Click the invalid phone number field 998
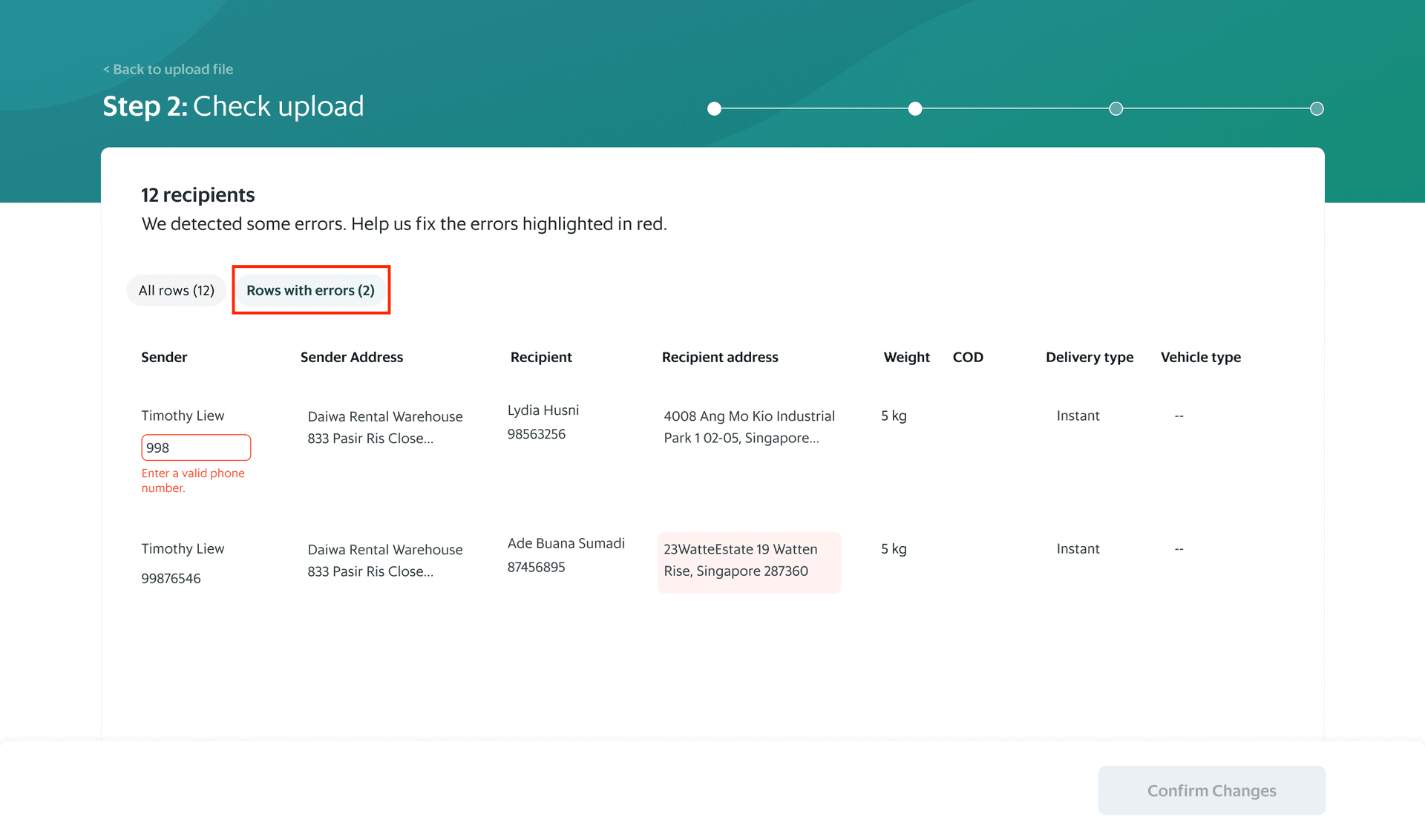Viewport: 1425px width, 840px height. point(196,447)
